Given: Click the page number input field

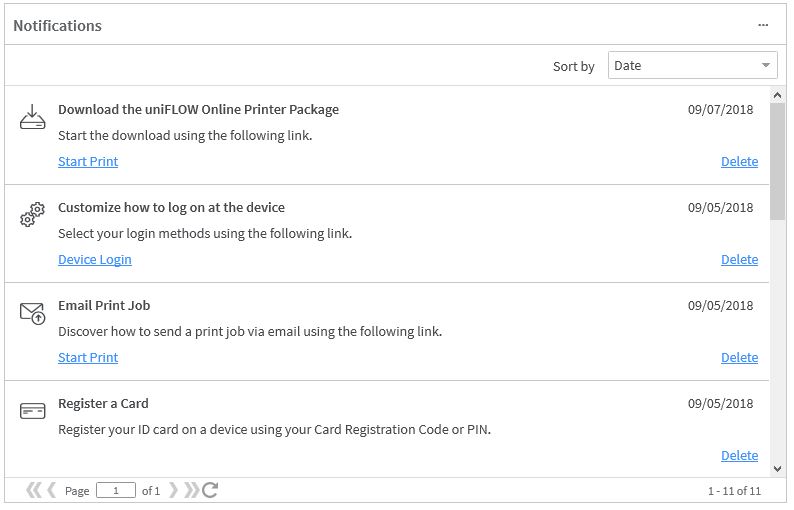Looking at the screenshot, I should click(x=116, y=491).
